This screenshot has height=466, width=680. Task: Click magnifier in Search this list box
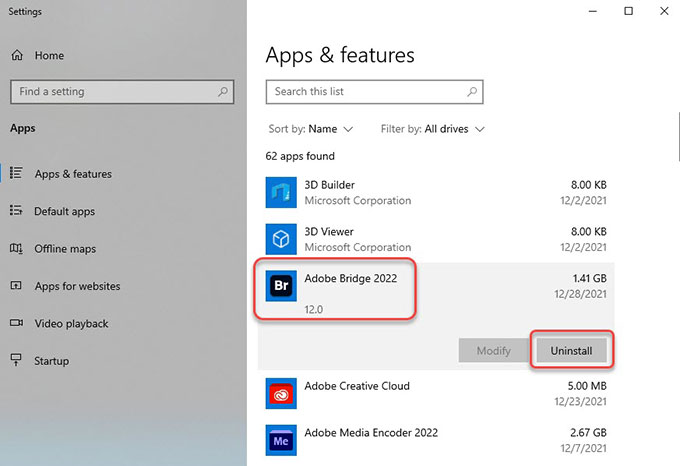(x=472, y=91)
